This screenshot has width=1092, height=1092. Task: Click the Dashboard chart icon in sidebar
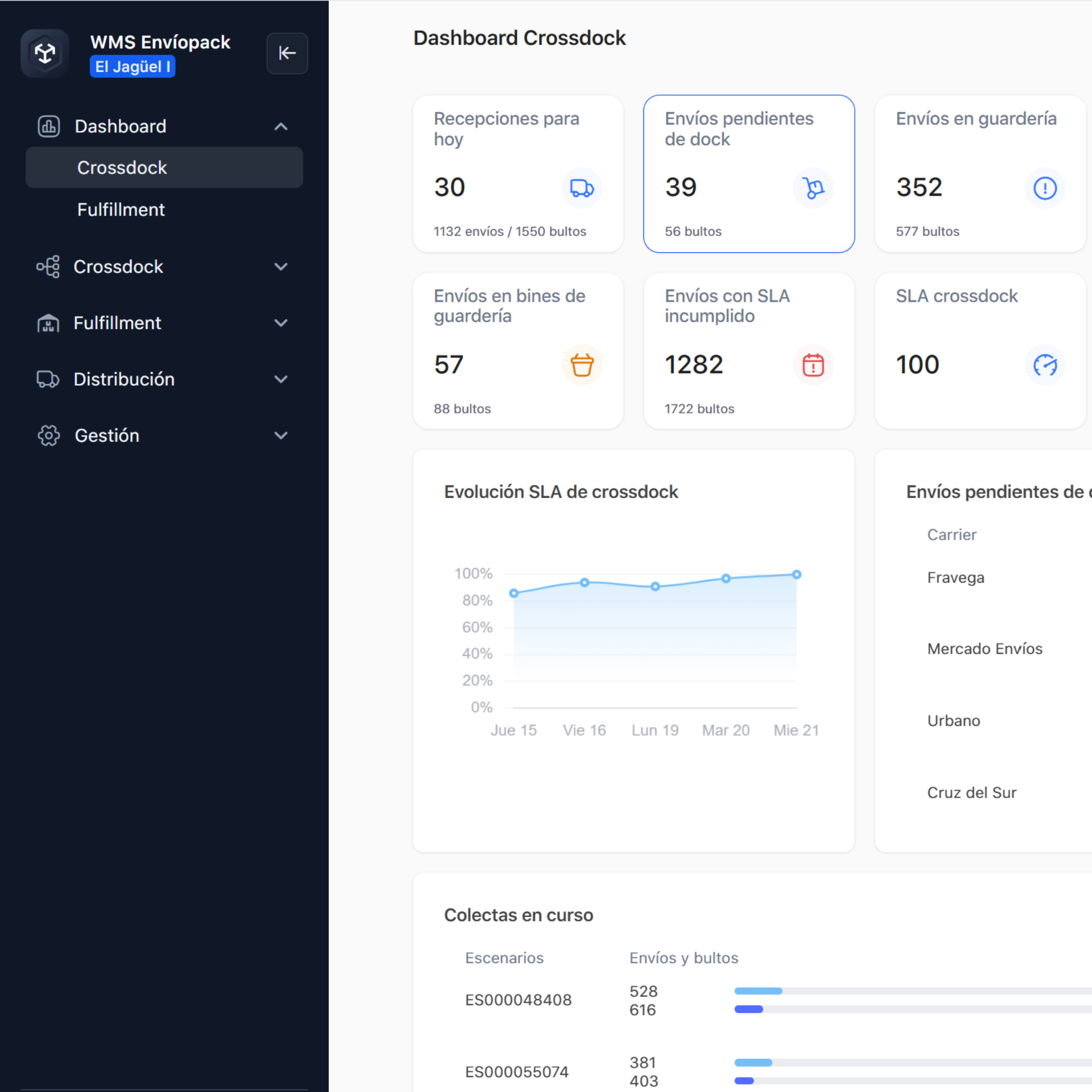coord(48,126)
